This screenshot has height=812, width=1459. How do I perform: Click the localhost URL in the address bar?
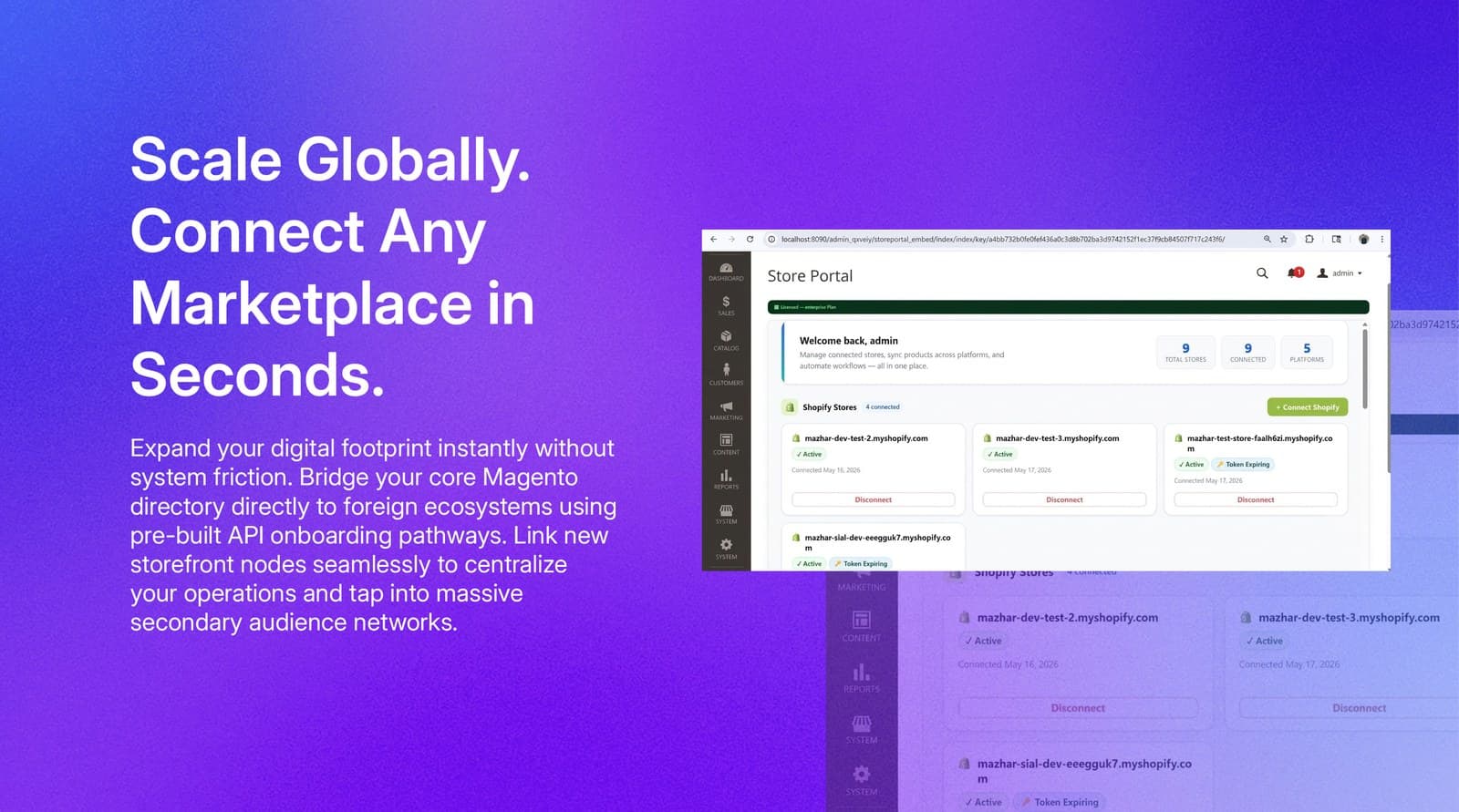click(1003, 240)
